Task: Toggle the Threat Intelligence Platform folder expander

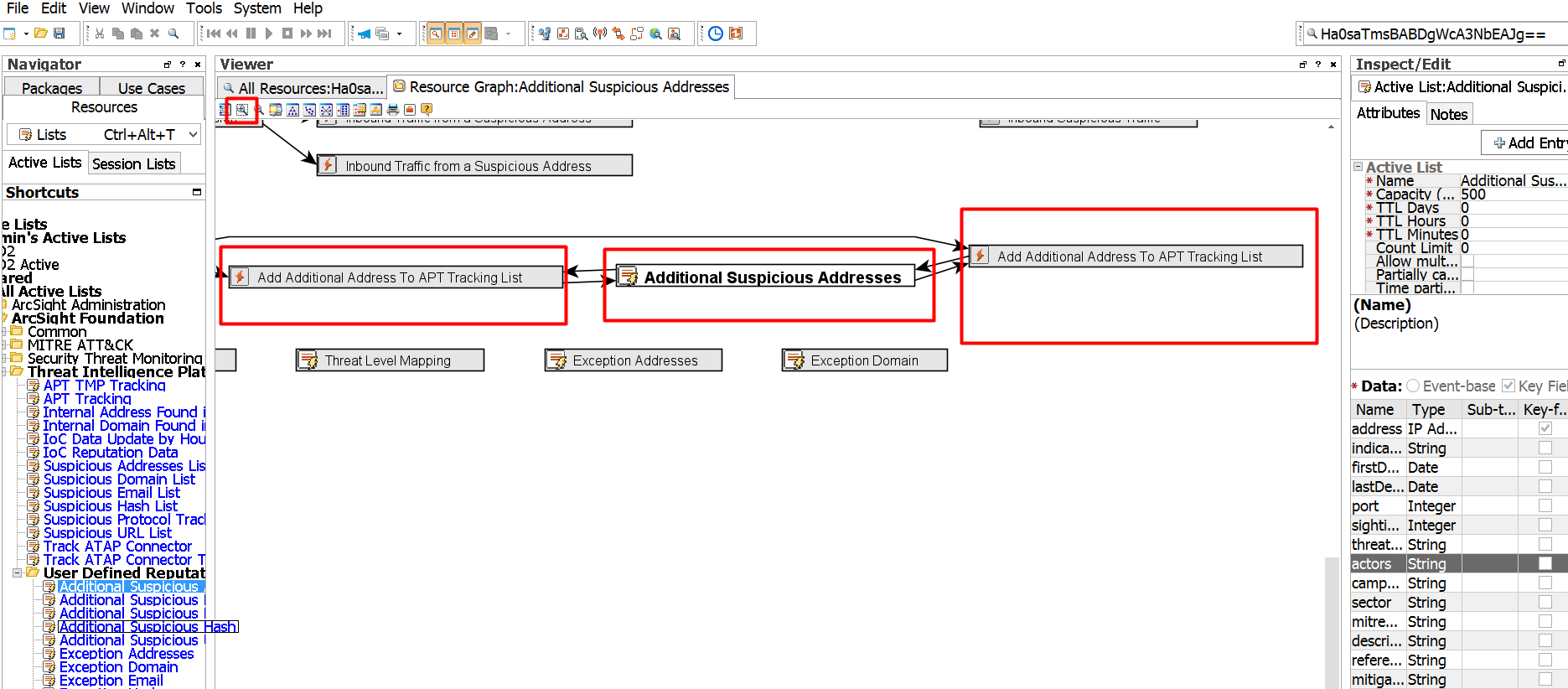Action: pos(4,372)
